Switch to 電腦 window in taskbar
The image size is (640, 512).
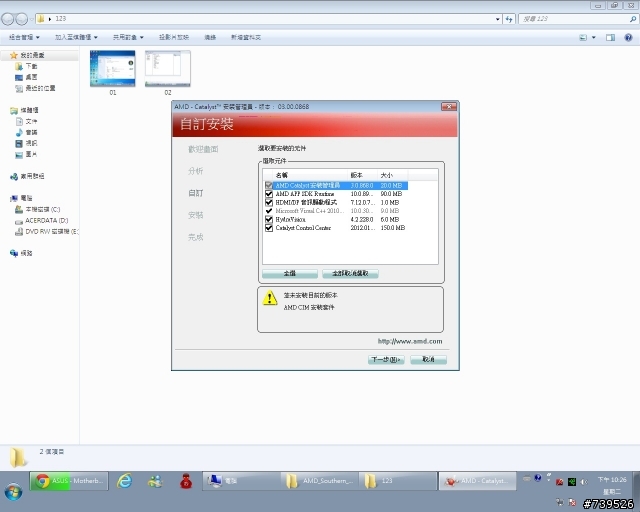pos(242,481)
